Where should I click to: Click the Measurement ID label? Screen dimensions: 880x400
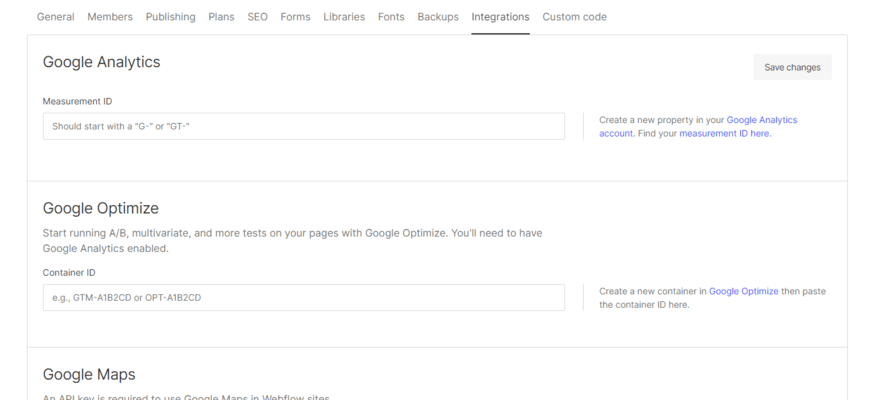(77, 102)
